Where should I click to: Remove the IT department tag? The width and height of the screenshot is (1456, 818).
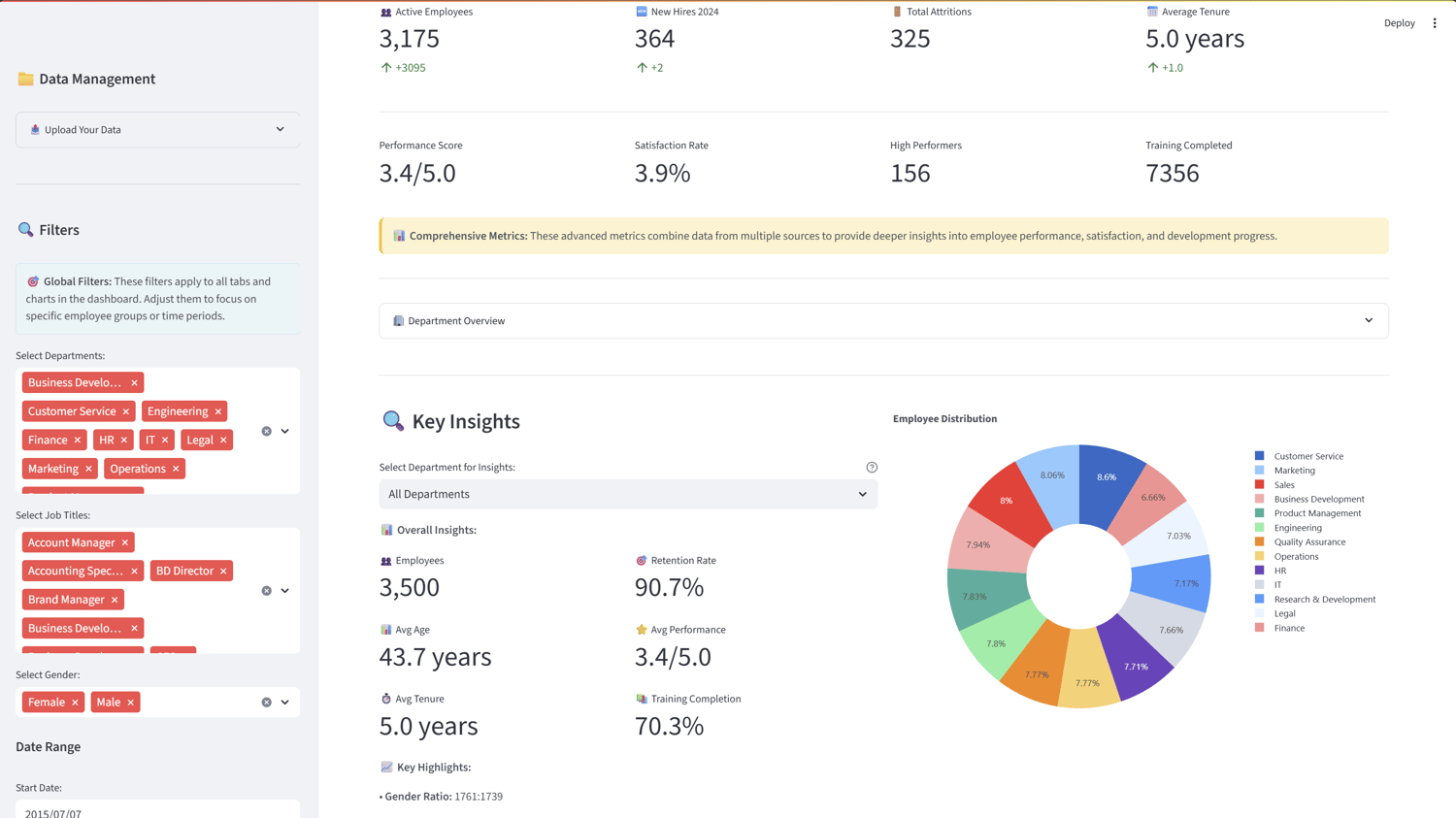[165, 441]
